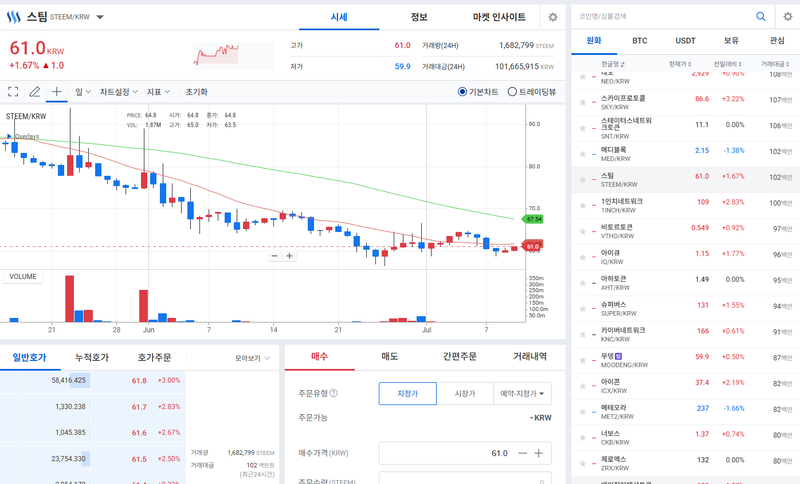800x484 pixels.
Task: Favorite star for 스카이프로토콜 SKY/KRW
Action: tap(583, 103)
